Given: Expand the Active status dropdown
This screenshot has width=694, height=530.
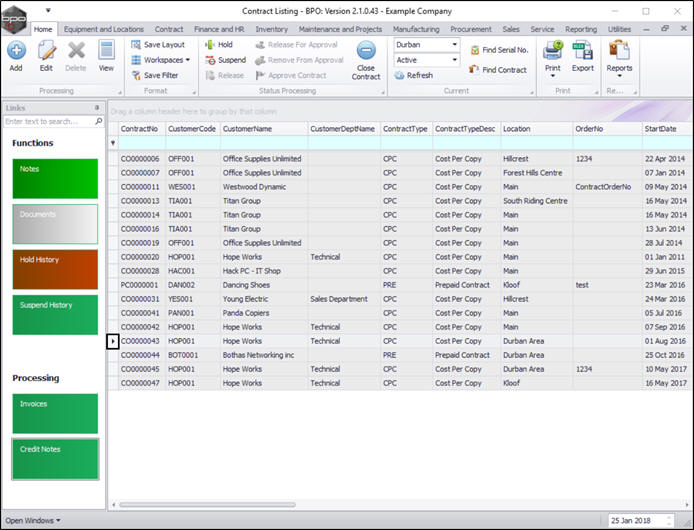Looking at the screenshot, I should click(x=454, y=60).
